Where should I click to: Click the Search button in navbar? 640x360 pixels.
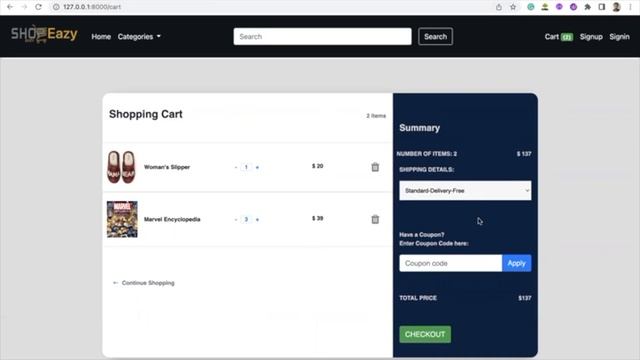click(435, 36)
